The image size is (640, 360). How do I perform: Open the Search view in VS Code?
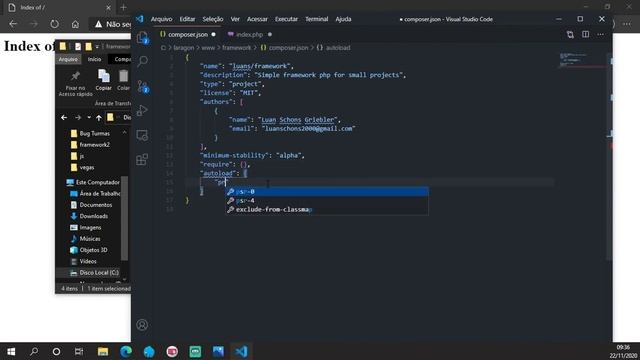click(x=142, y=61)
